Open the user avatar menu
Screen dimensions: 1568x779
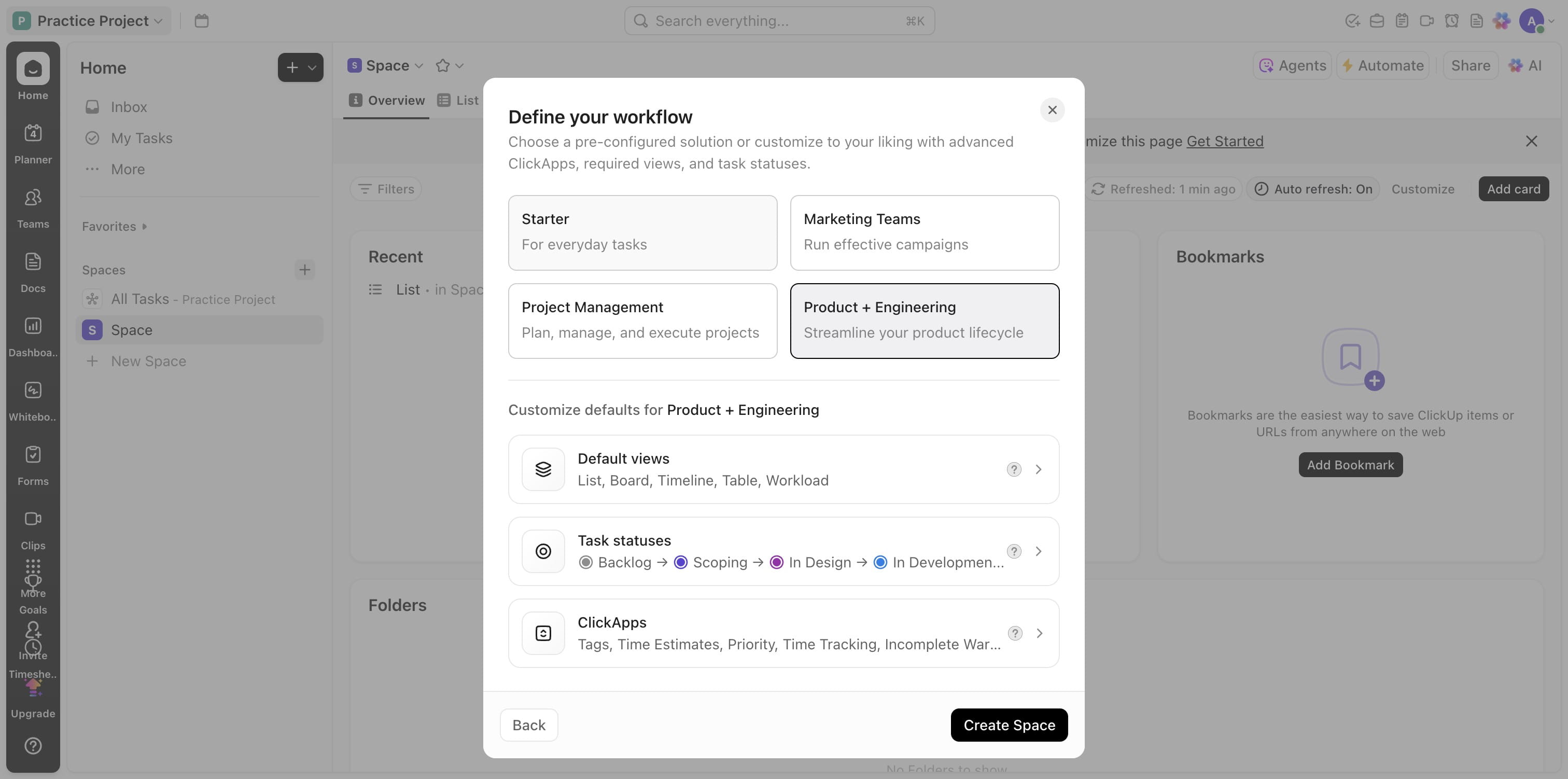coord(1536,21)
